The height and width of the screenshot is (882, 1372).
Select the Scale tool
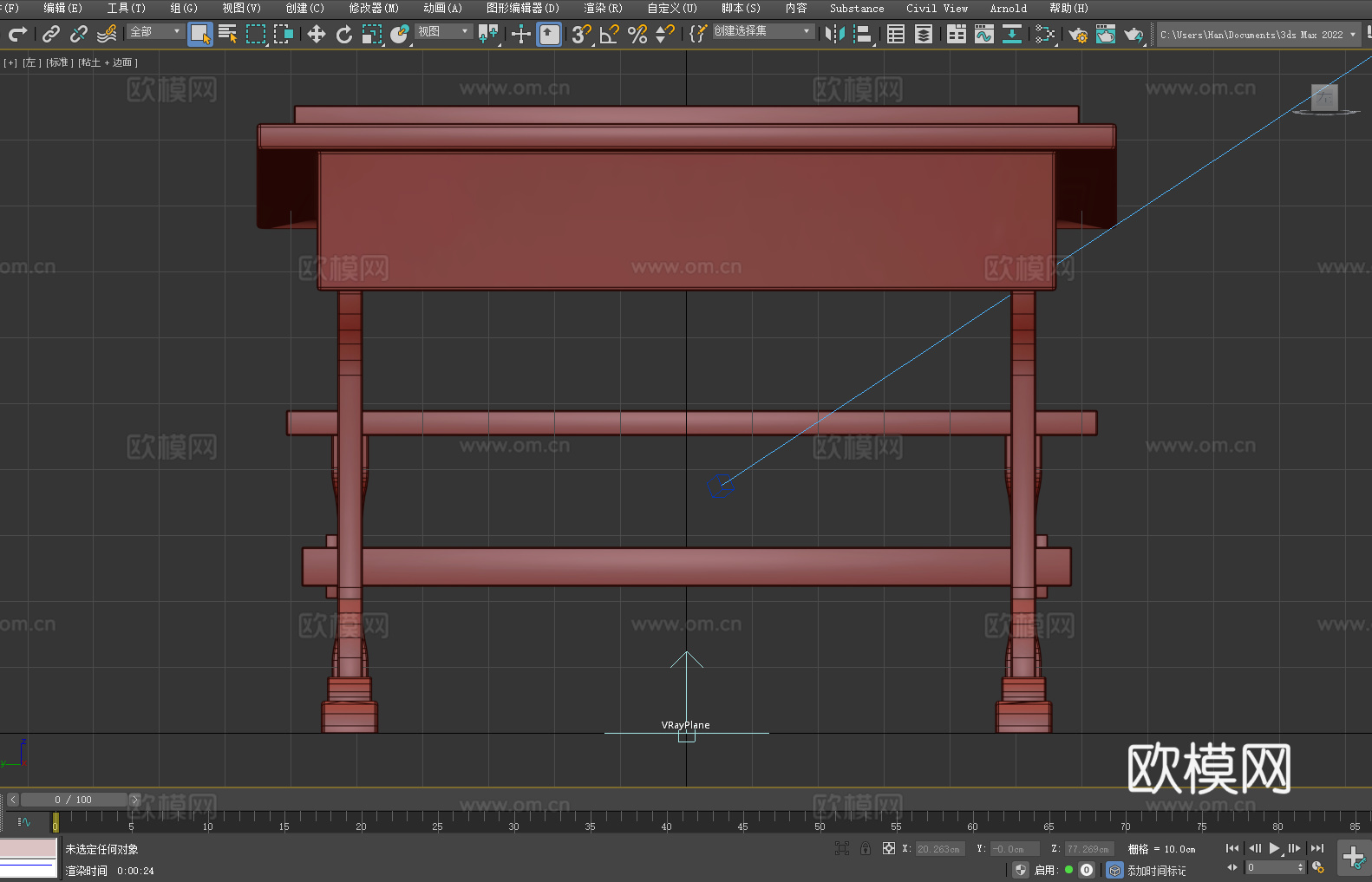[x=372, y=34]
